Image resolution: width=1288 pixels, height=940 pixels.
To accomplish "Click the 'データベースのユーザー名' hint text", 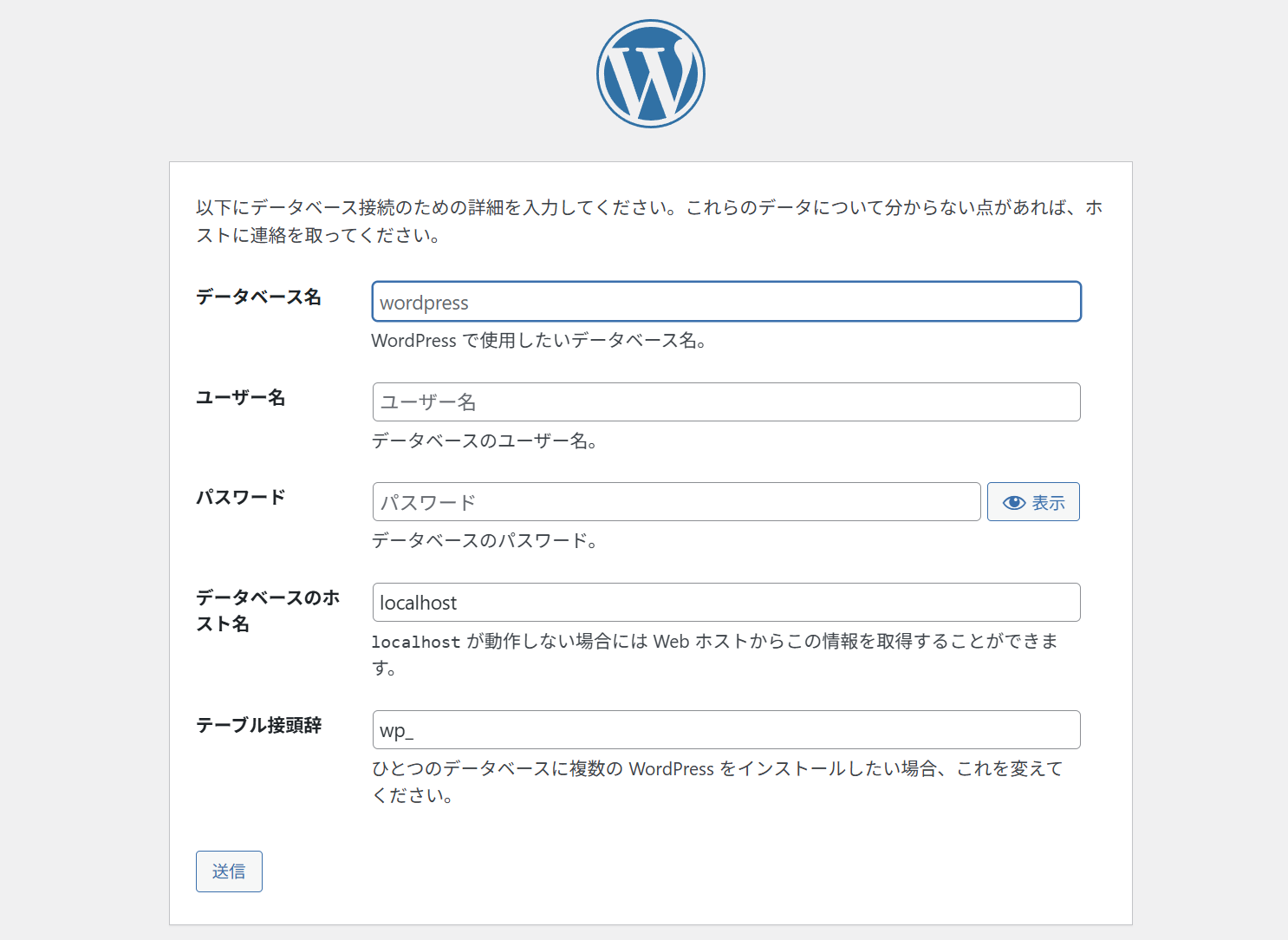I will tap(484, 441).
